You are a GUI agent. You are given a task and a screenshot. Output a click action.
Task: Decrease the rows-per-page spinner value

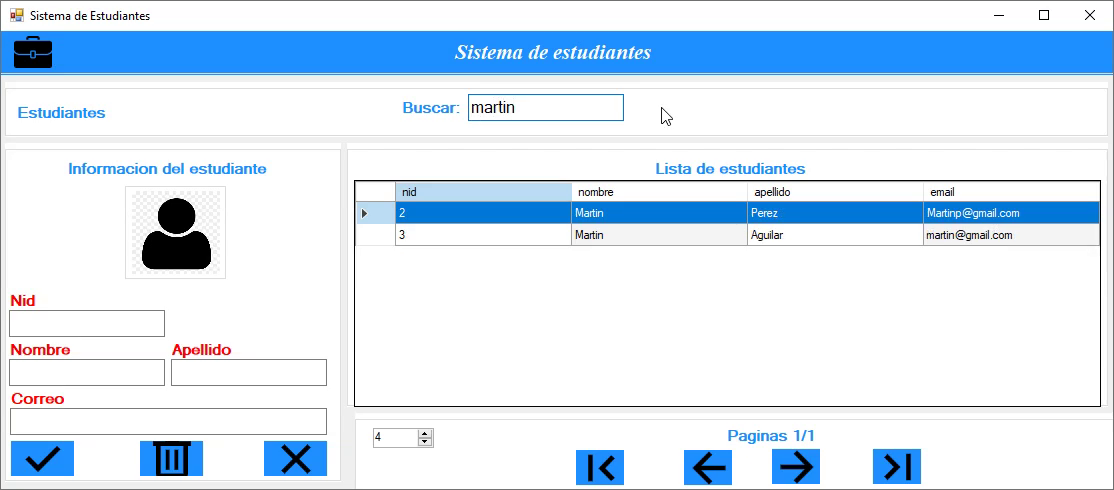click(425, 442)
